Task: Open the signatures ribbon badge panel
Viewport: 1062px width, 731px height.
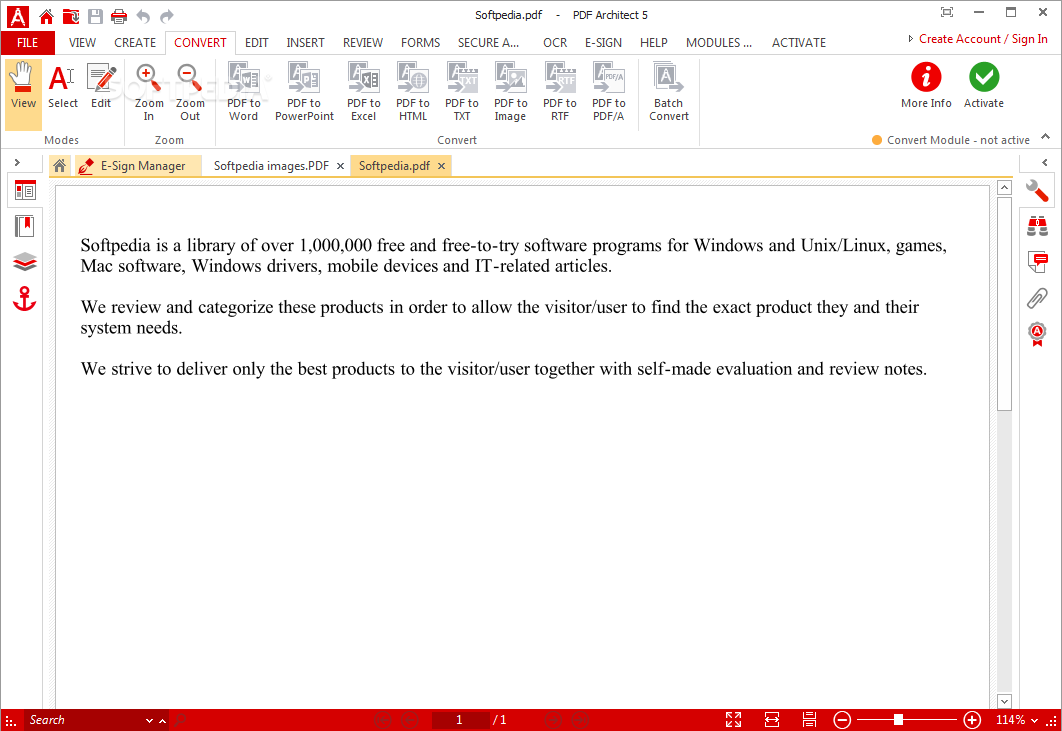Action: (1037, 334)
